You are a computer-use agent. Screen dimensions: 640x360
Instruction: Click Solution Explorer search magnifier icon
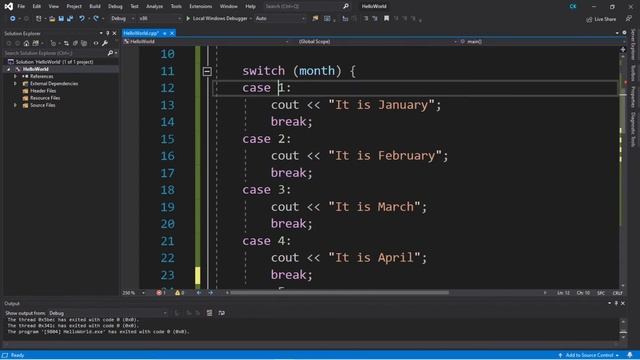(x=110, y=53)
